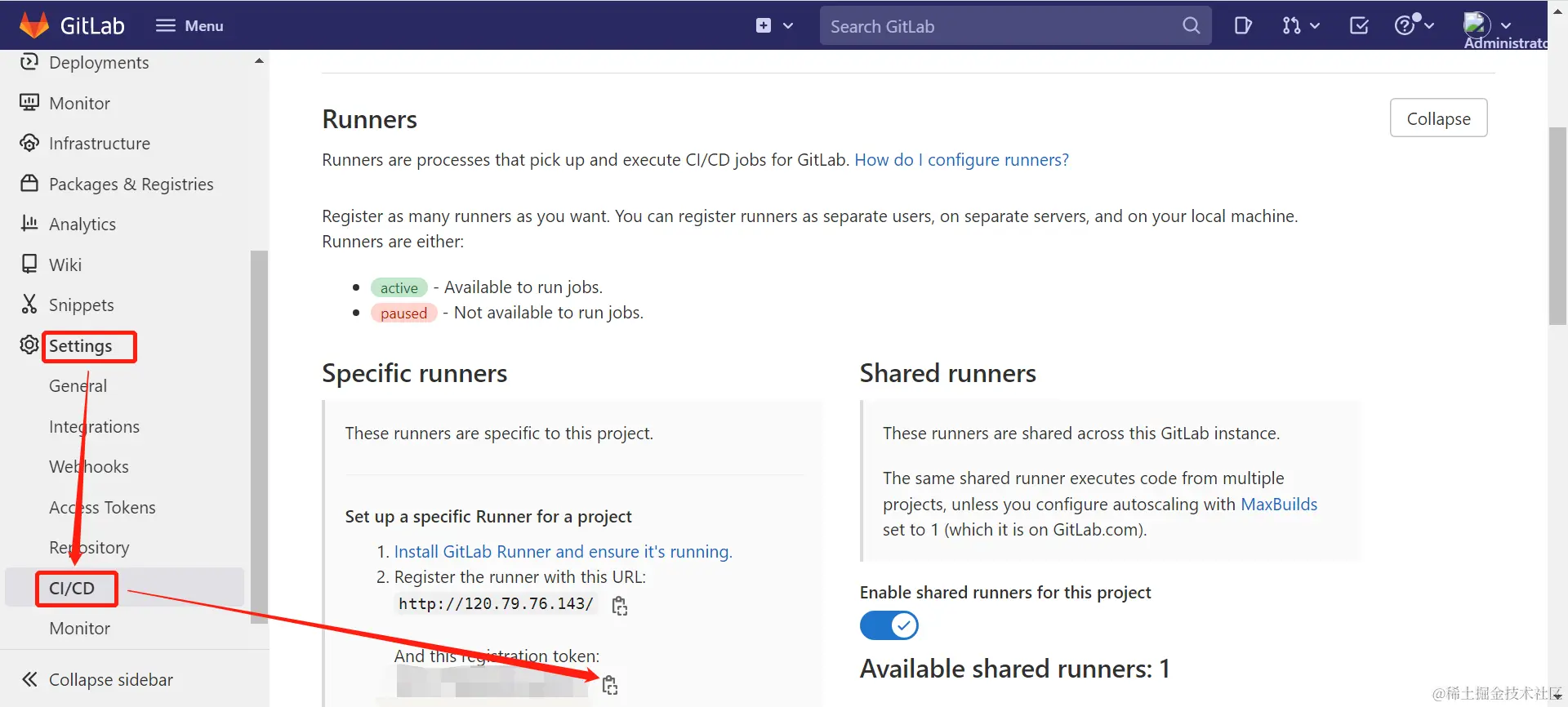Screen dimensions: 1568x707
Task: Click the Administrator avatar
Action: (x=1477, y=24)
